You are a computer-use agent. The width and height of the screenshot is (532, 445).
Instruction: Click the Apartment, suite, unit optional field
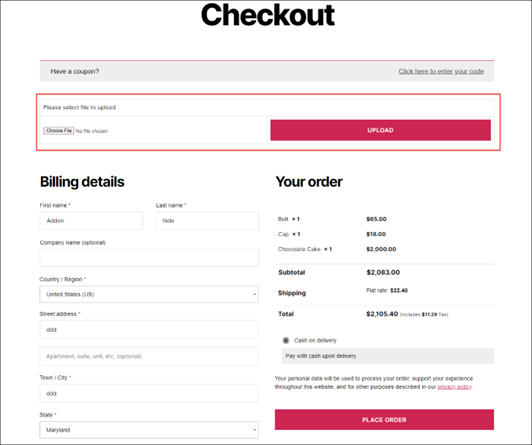tap(149, 356)
